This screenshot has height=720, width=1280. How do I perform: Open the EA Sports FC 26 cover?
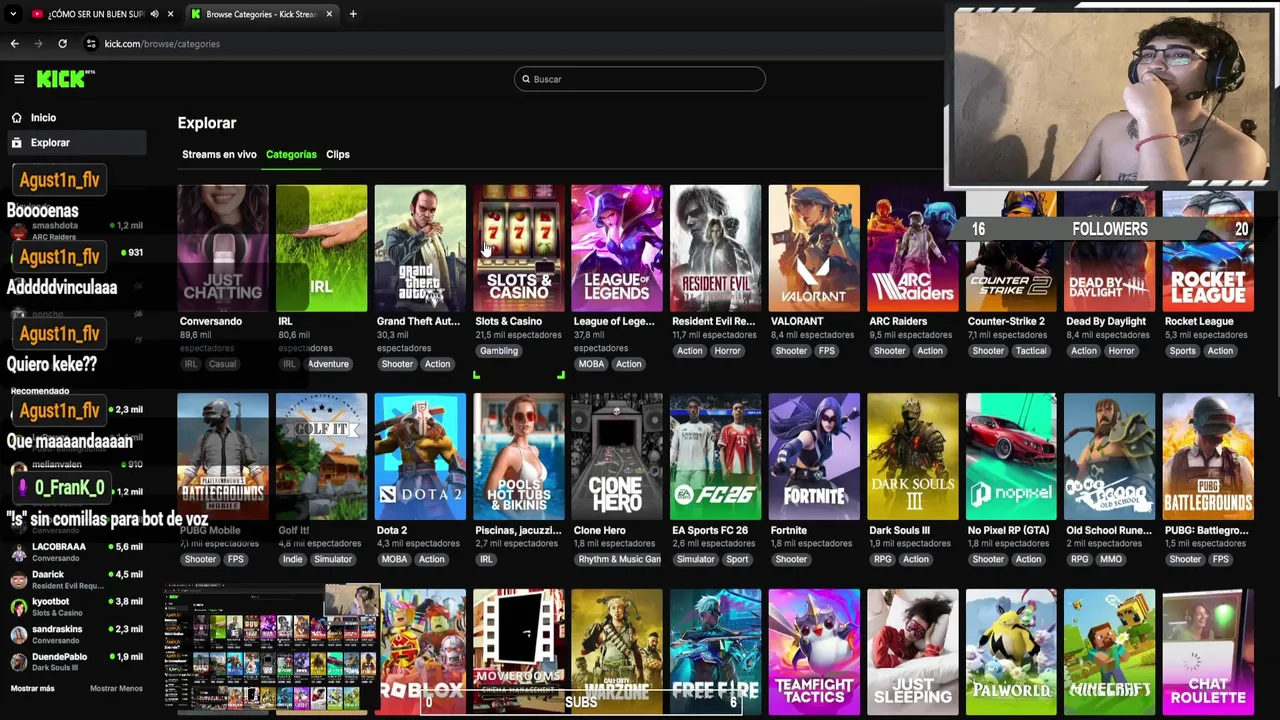715,456
